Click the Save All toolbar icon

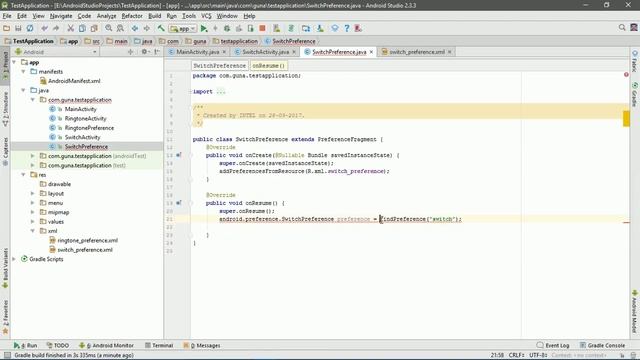click(x=18, y=28)
